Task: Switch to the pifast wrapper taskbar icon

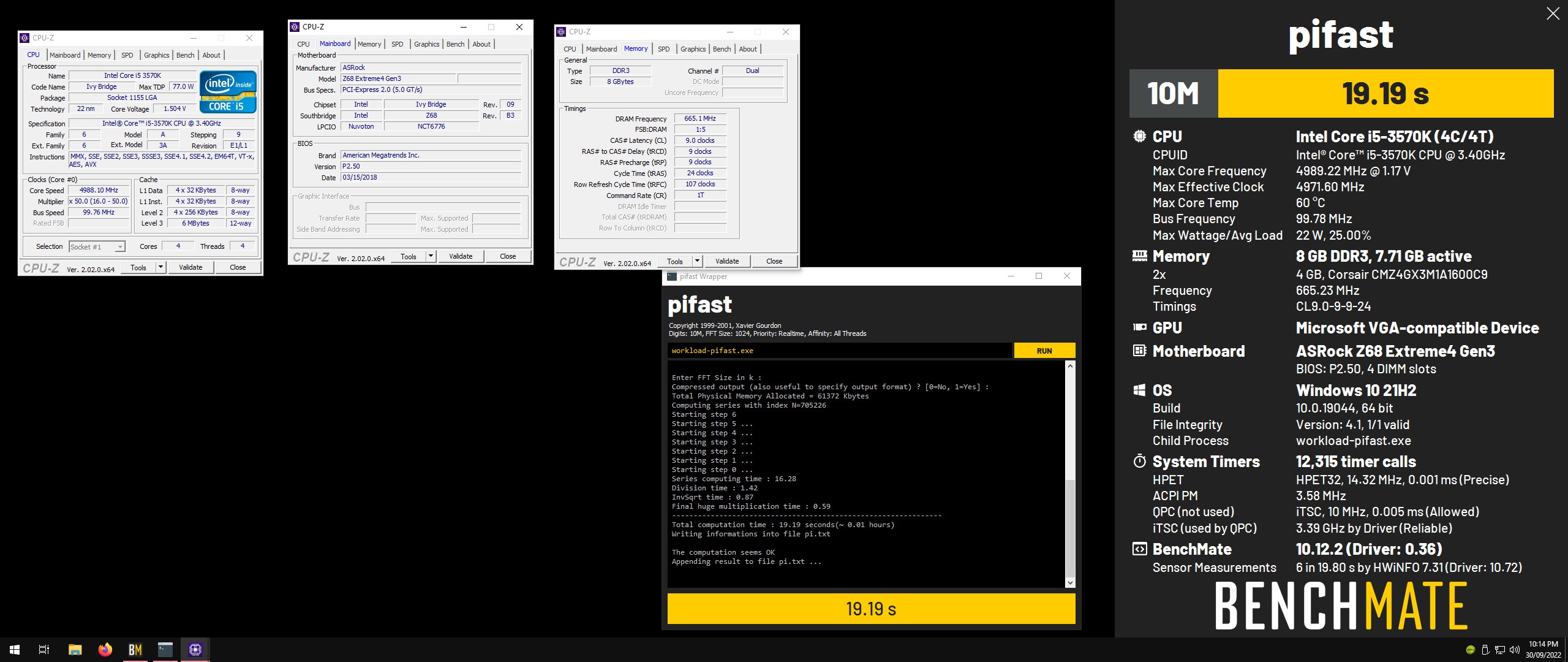Action: click(x=165, y=650)
